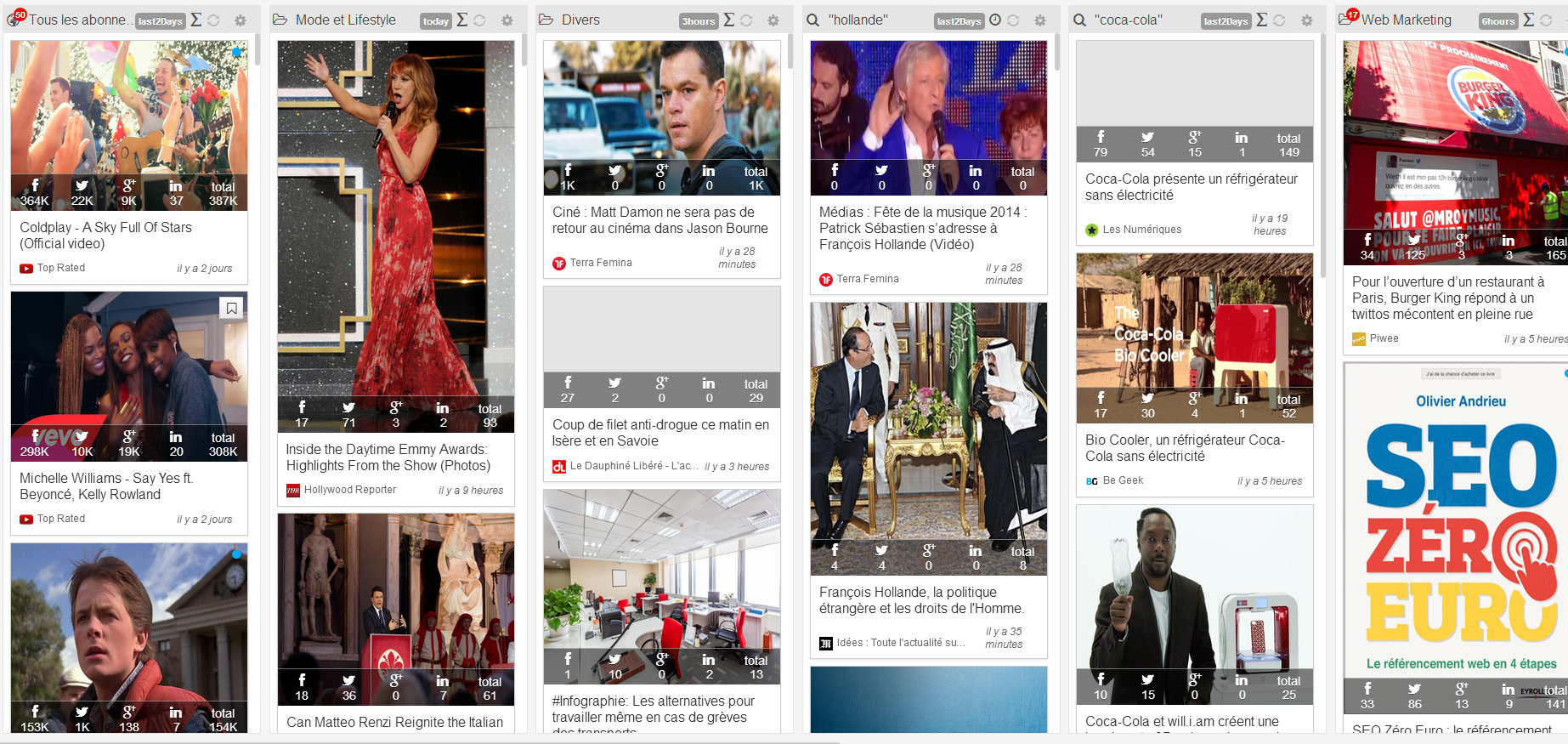The image size is (1568, 744).
Task: Open the 6hours time filter in Web Marketing
Action: (x=1498, y=21)
